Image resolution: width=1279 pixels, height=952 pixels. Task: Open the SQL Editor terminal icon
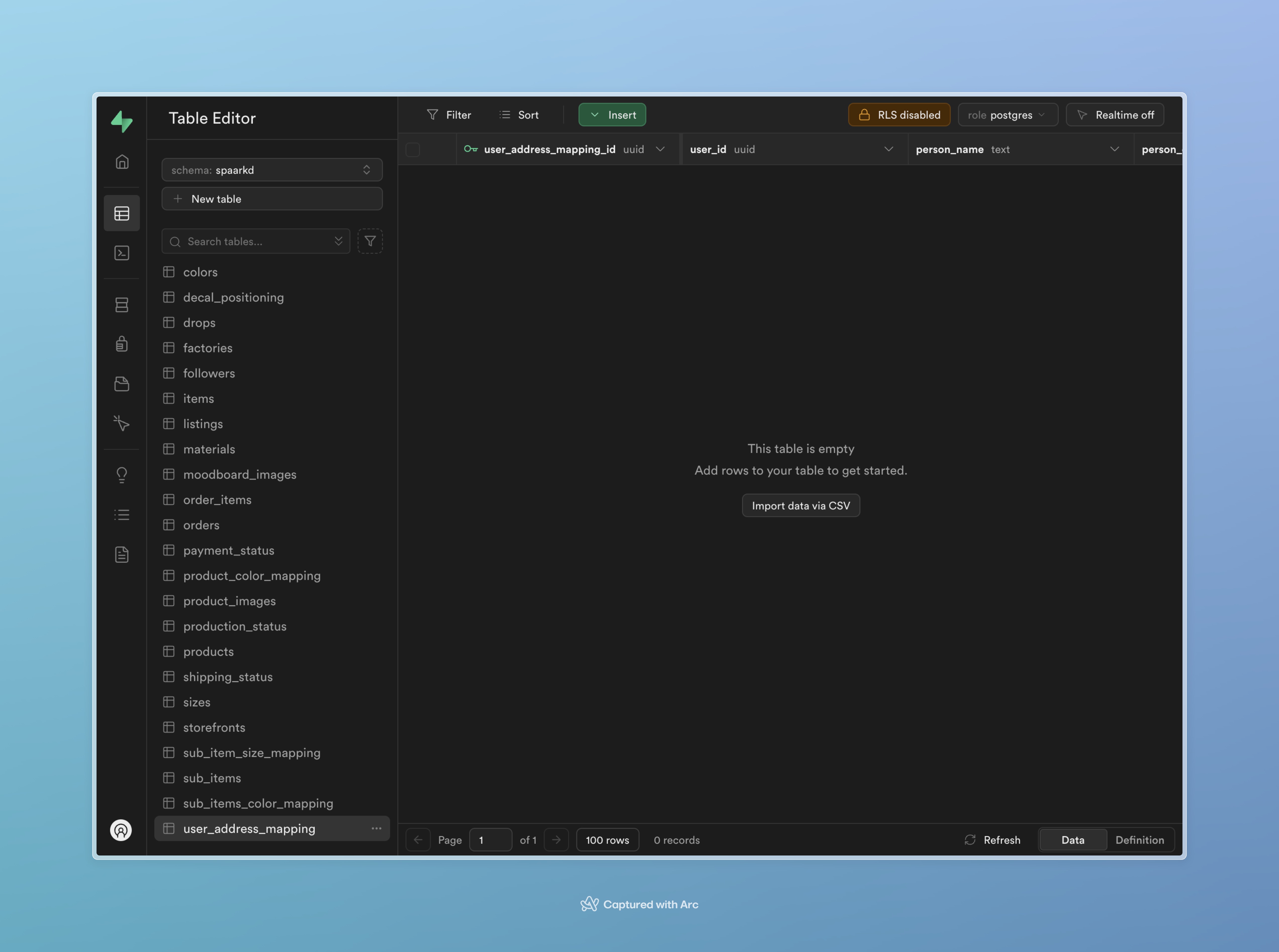(x=122, y=253)
